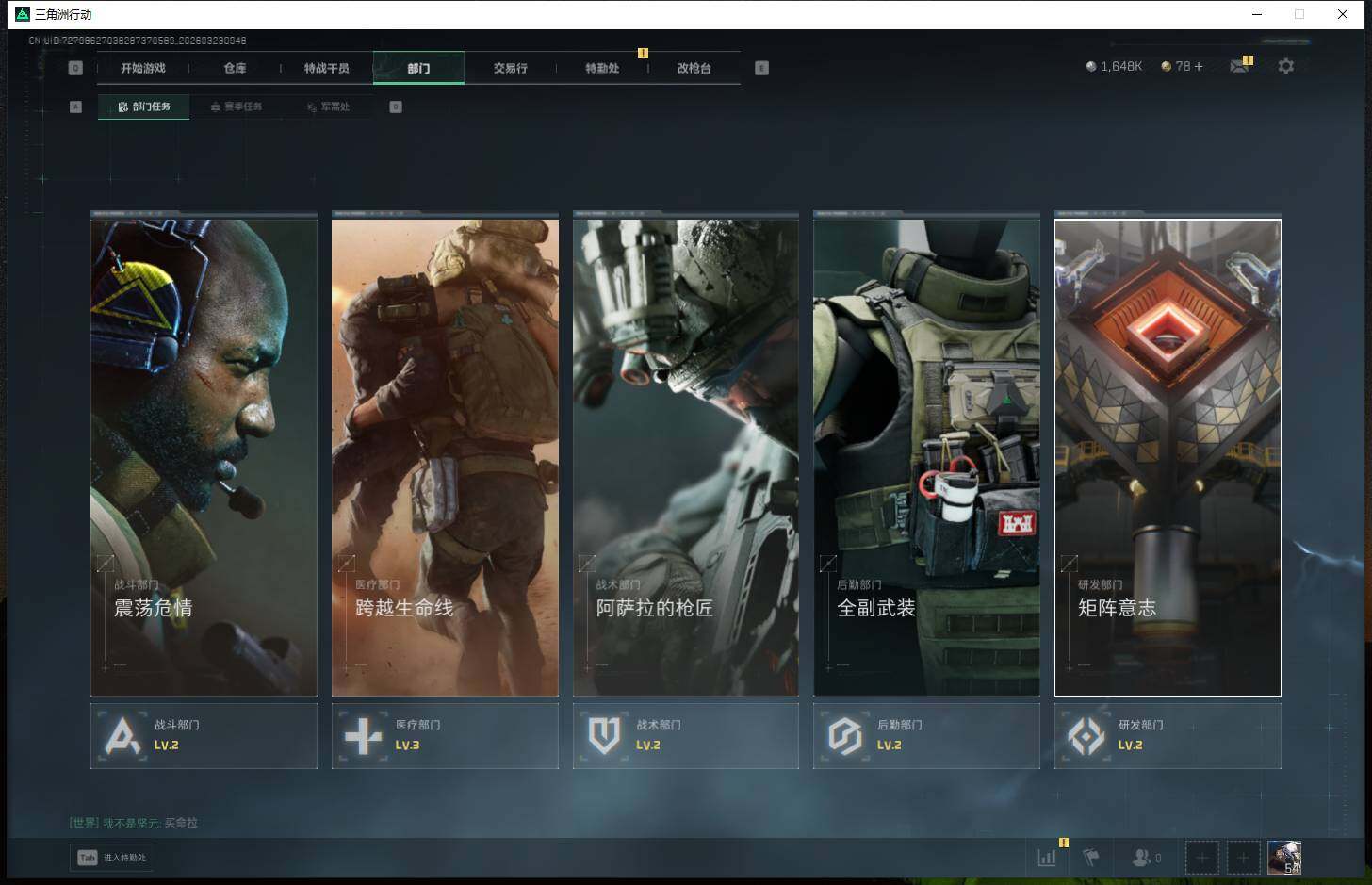Click the Q key hint icon
The width and height of the screenshot is (1372, 885).
click(75, 68)
